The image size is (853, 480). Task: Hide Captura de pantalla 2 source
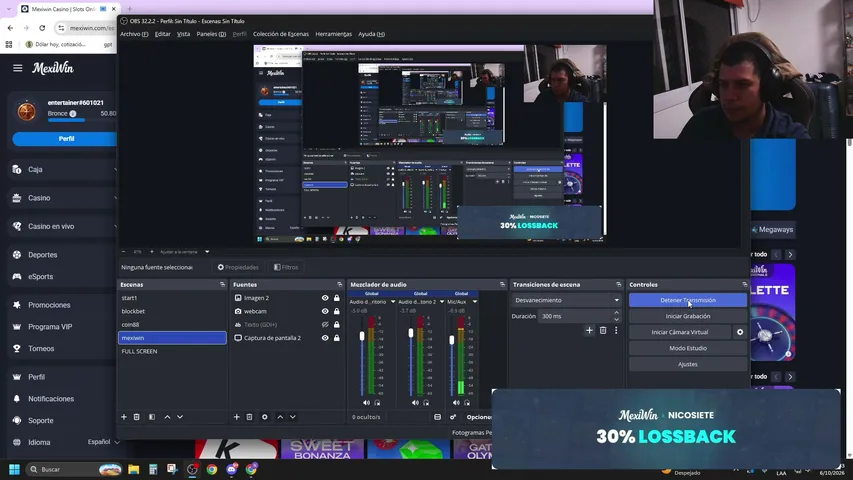[325, 338]
